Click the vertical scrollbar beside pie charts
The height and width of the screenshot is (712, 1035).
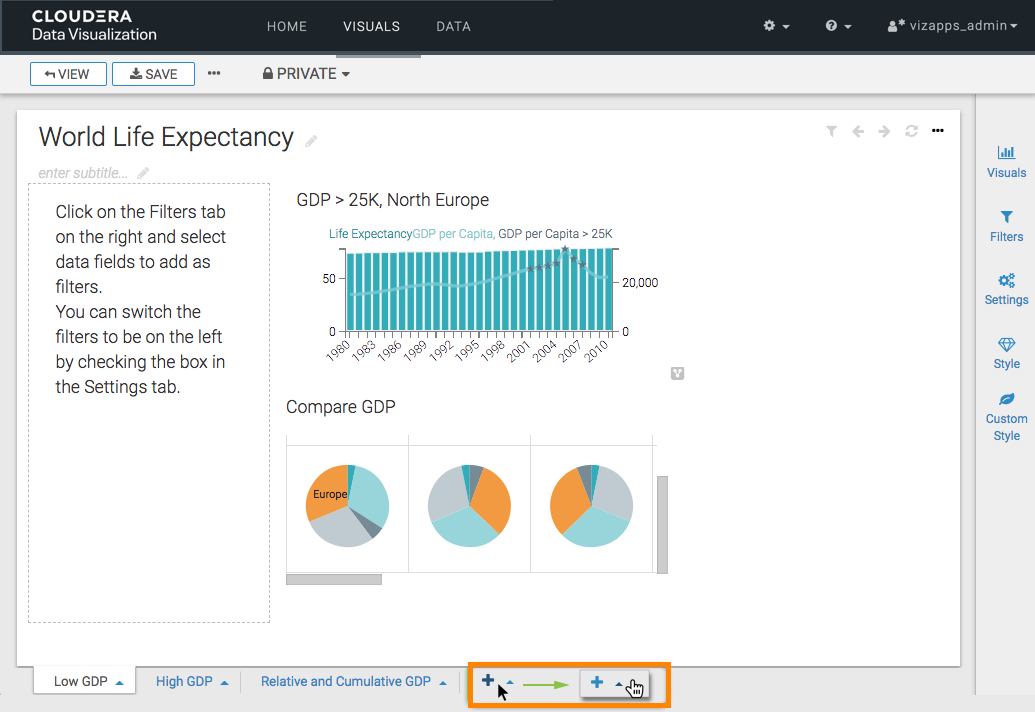click(662, 524)
